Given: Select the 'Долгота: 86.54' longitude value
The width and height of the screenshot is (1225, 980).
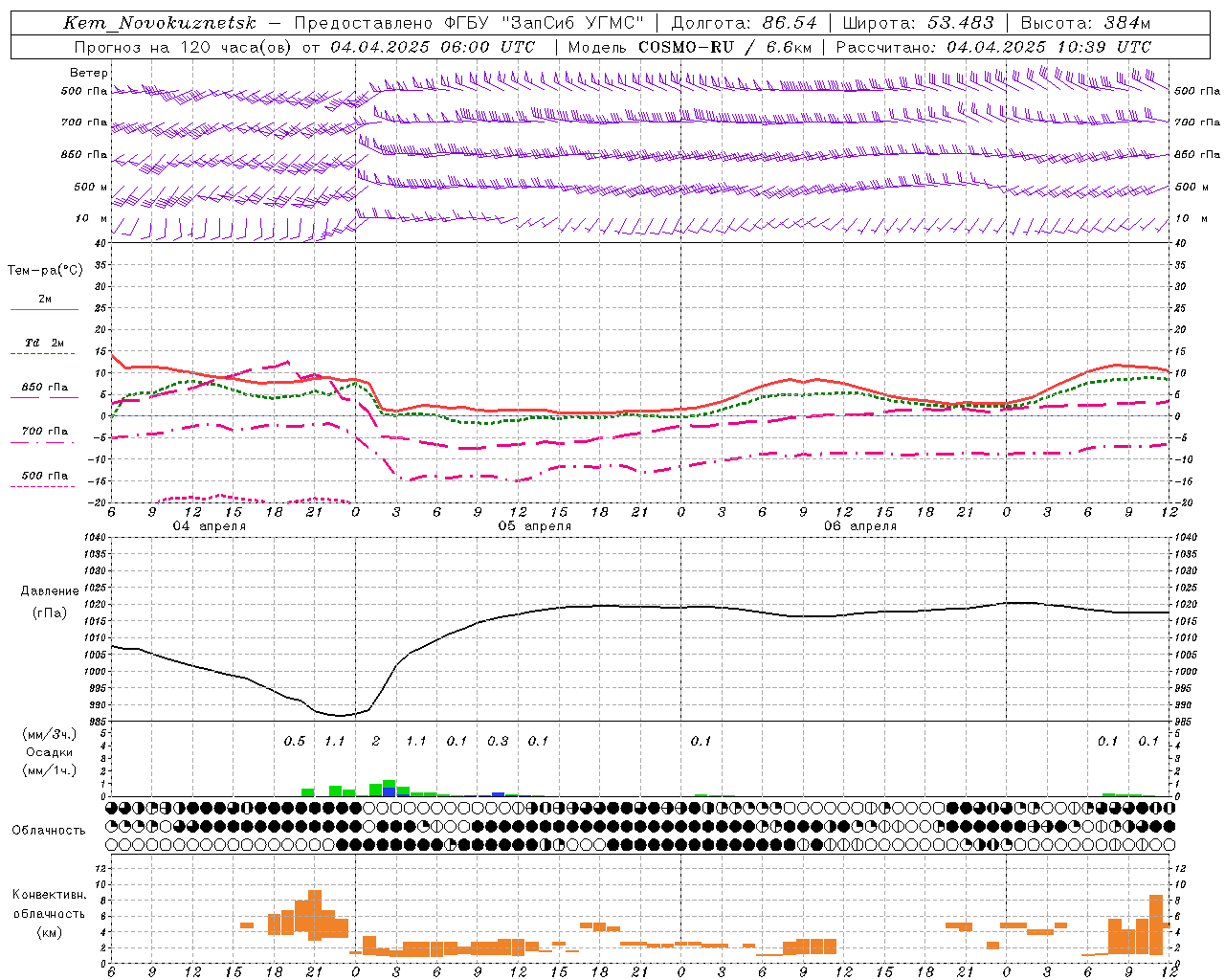Looking at the screenshot, I should pyautogui.click(x=744, y=23).
